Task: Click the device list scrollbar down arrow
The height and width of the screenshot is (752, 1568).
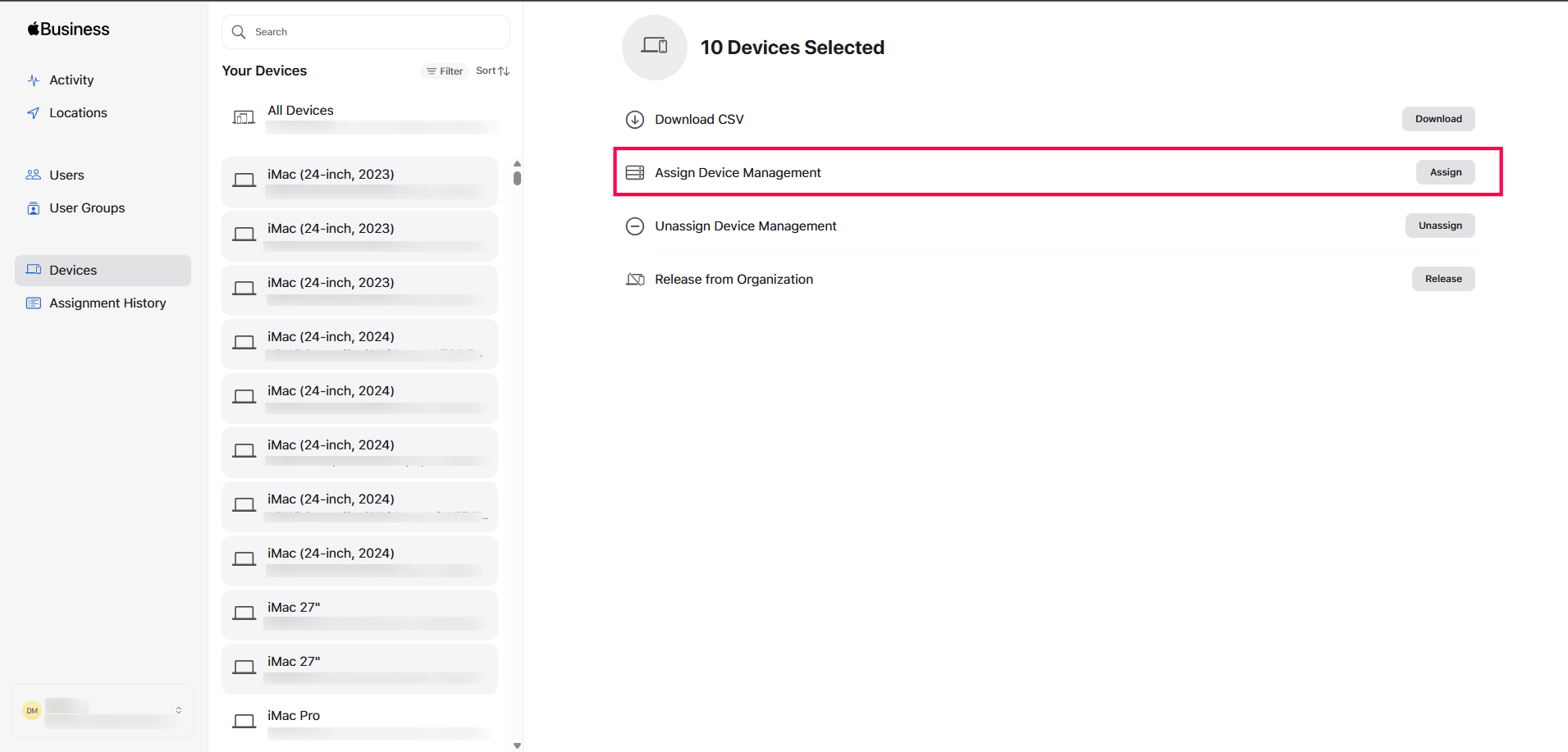Action: pos(517,745)
